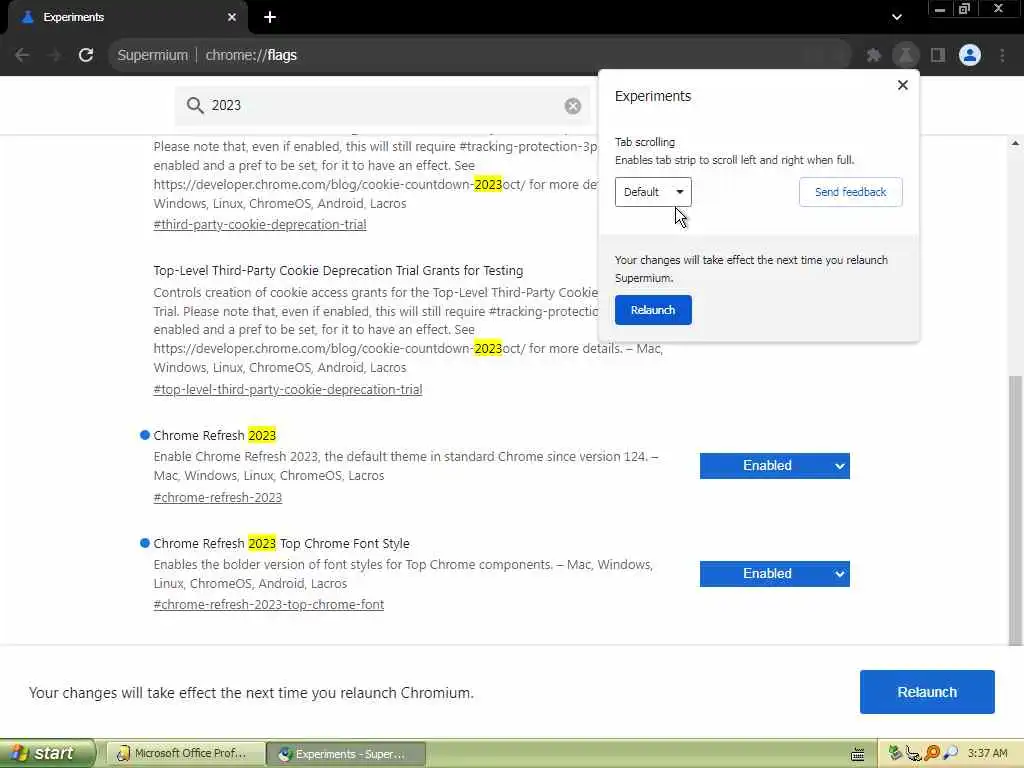Viewport: 1024px width, 768px height.
Task: Close the Experiments tab
Action: tap(232, 17)
